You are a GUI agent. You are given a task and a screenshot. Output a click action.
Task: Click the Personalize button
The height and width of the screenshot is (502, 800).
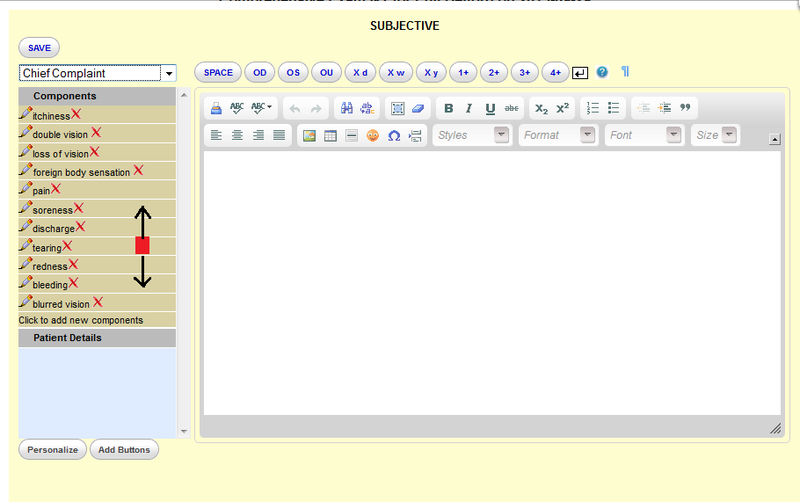point(52,450)
